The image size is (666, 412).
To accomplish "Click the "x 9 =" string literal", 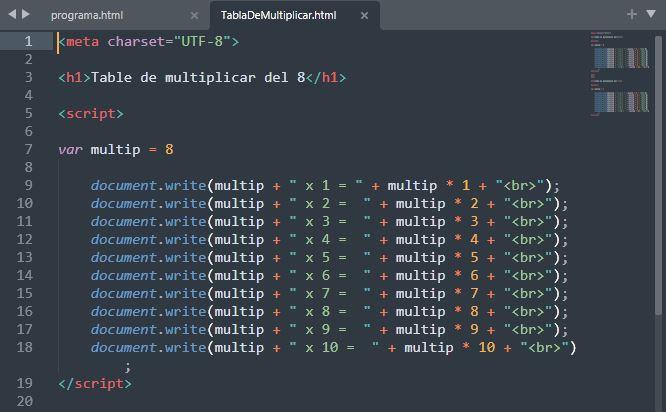I will click(330, 329).
